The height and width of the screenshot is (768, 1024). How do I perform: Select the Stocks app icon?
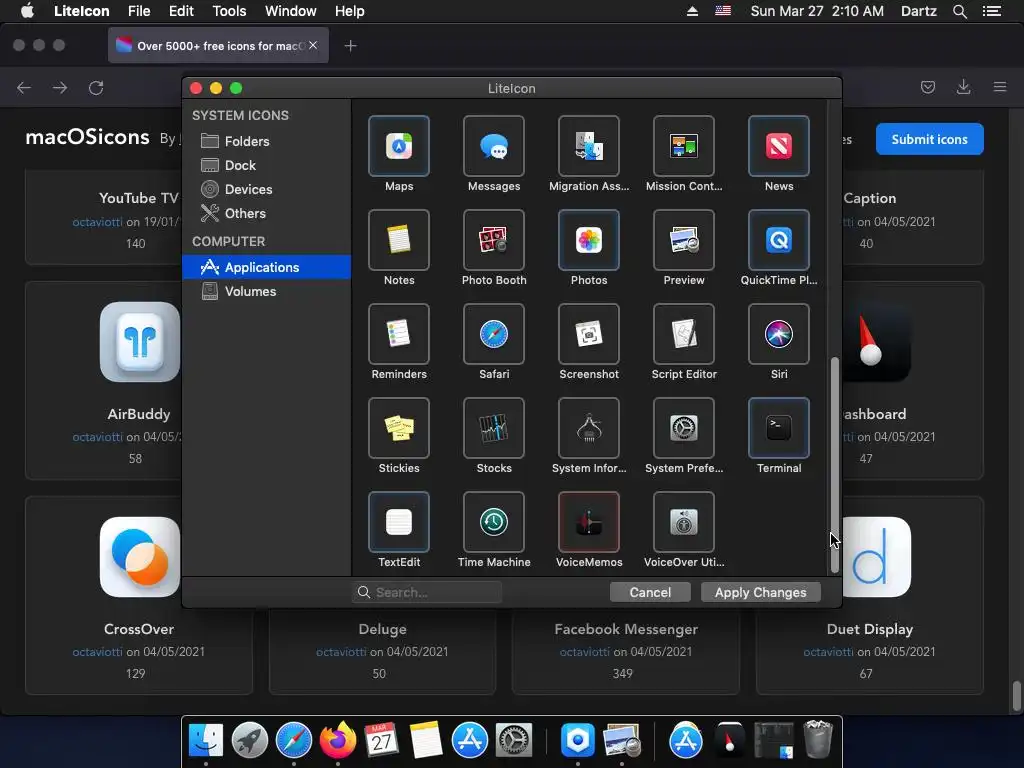click(x=494, y=428)
